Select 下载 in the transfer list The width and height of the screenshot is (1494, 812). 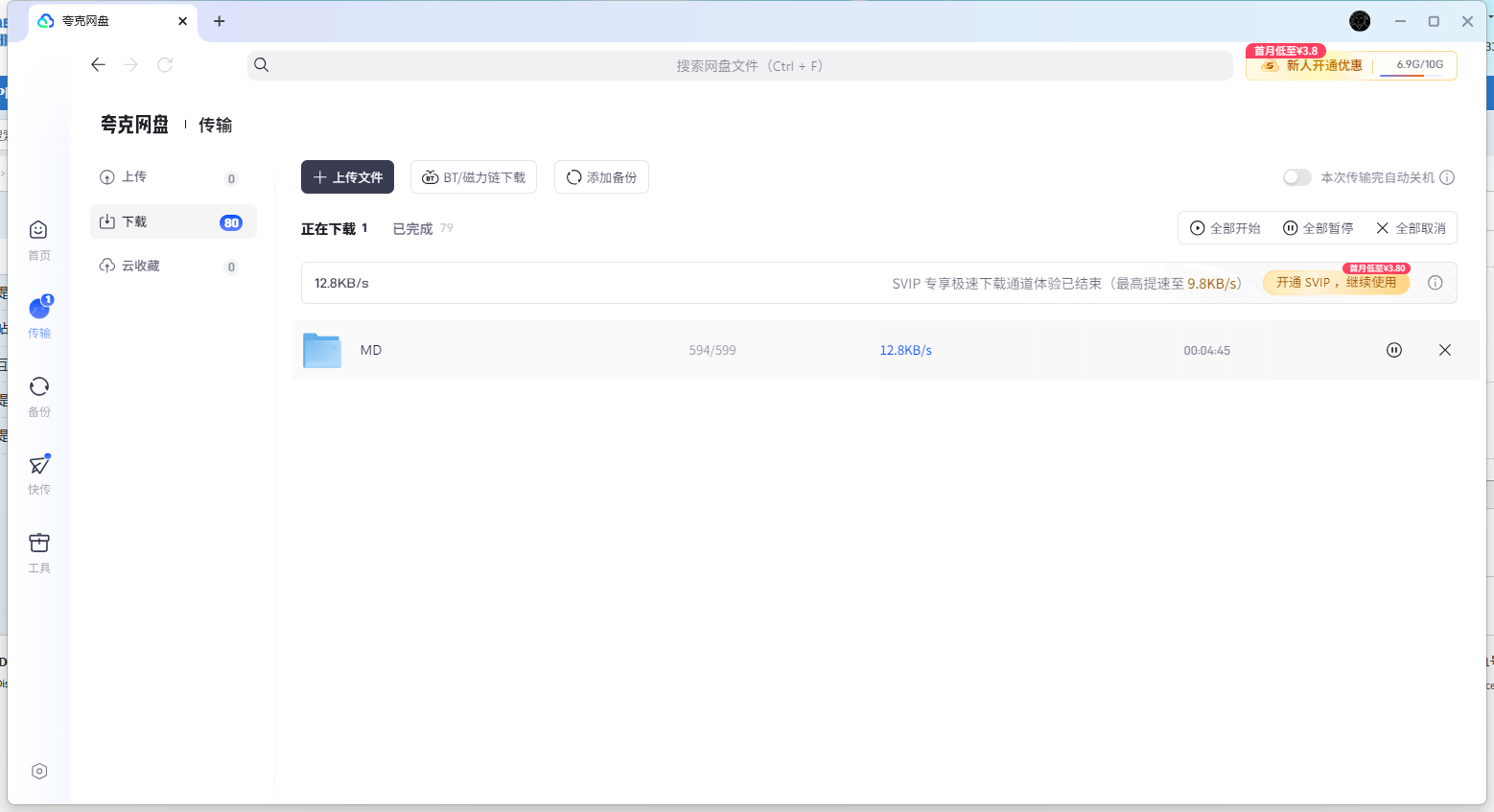point(174,221)
